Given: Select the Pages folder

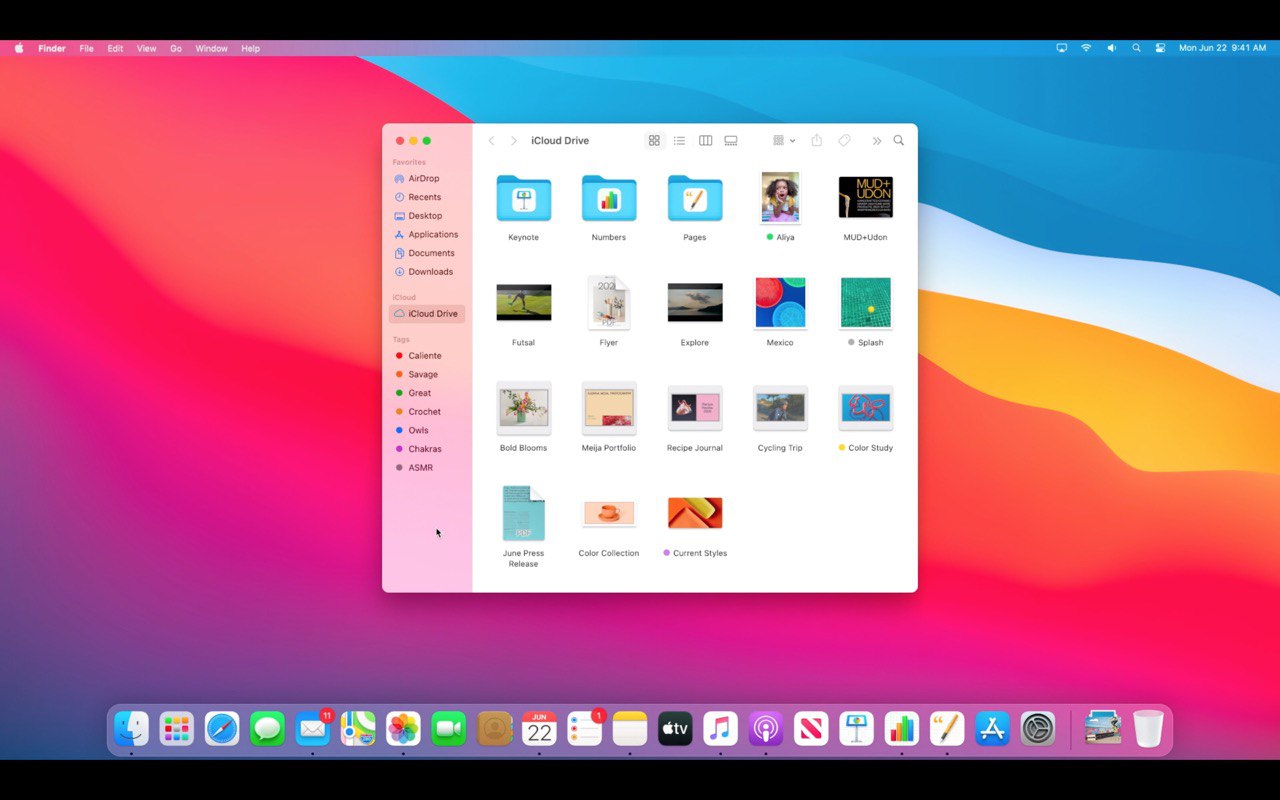Looking at the screenshot, I should click(695, 199).
